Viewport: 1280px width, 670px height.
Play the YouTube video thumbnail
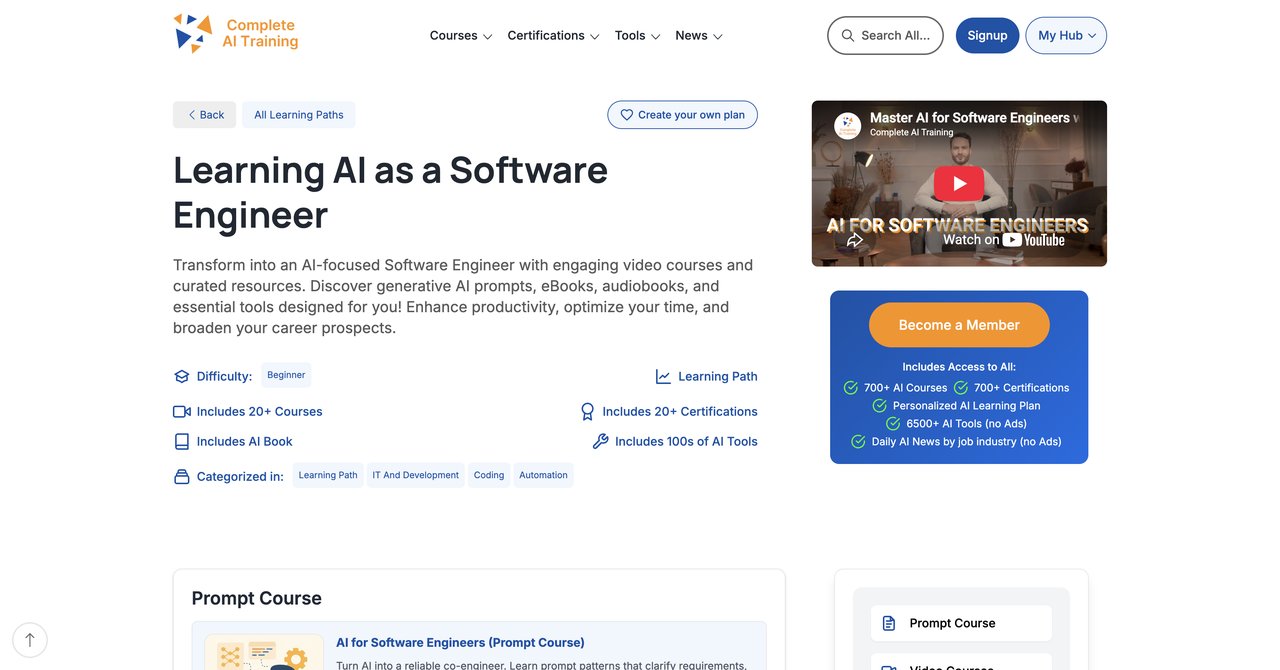[x=959, y=183]
